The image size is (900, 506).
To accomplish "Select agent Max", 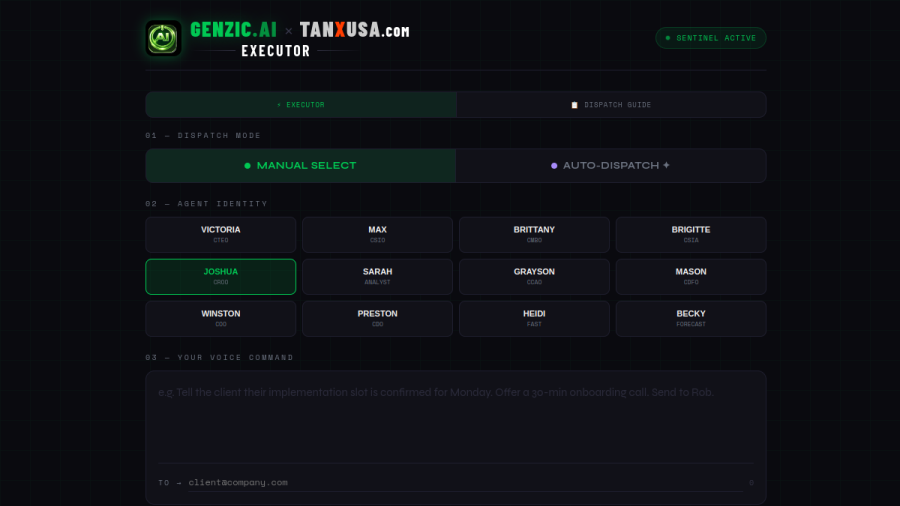I will (x=378, y=235).
